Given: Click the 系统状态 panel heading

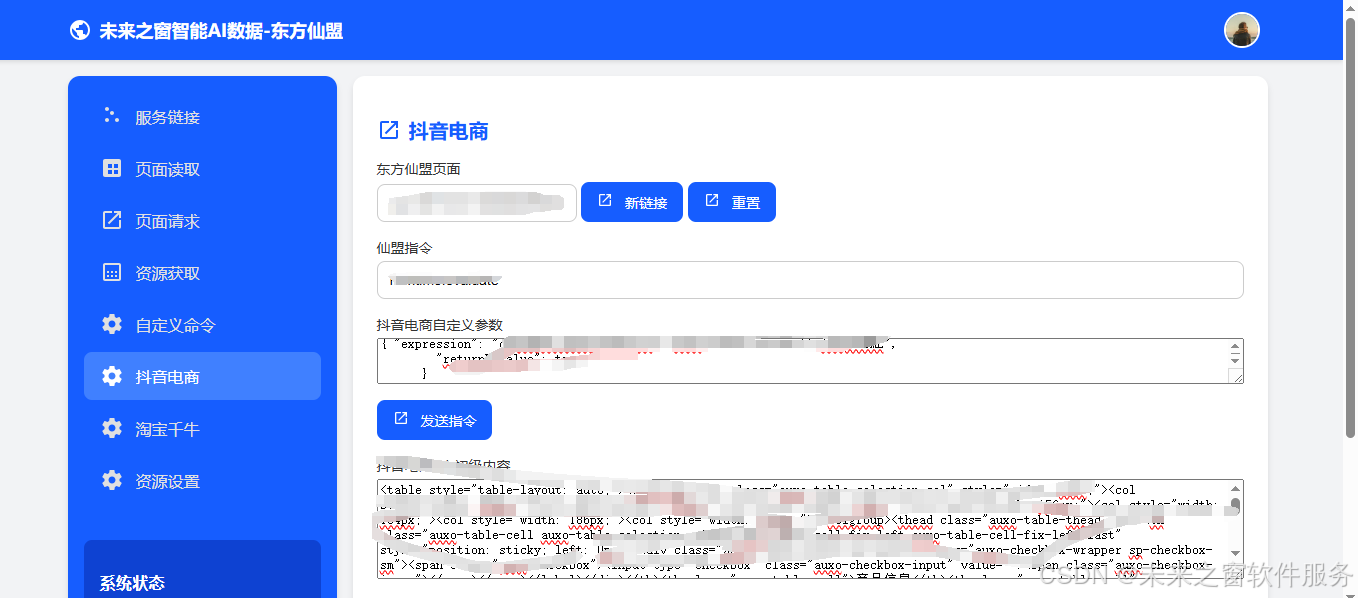Looking at the screenshot, I should [132, 583].
